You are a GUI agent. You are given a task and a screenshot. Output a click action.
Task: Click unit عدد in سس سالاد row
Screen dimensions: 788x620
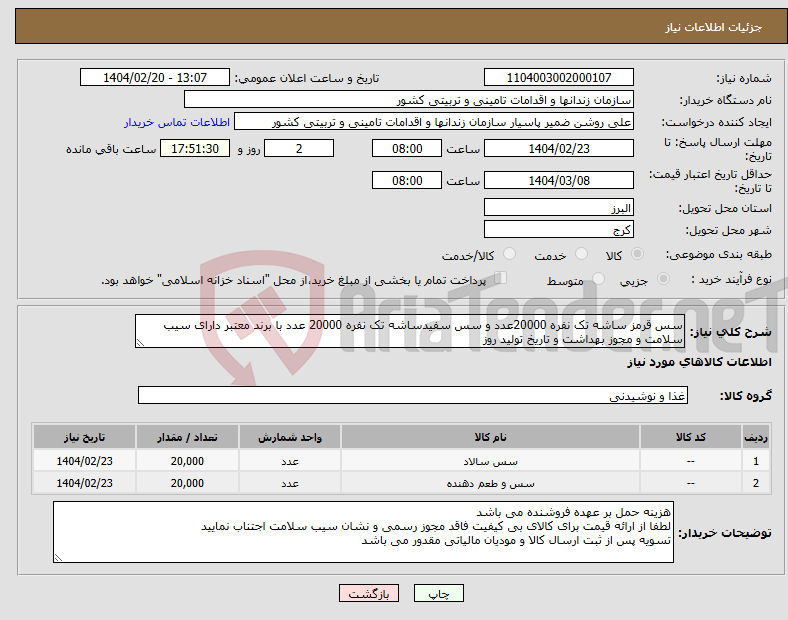point(290,461)
